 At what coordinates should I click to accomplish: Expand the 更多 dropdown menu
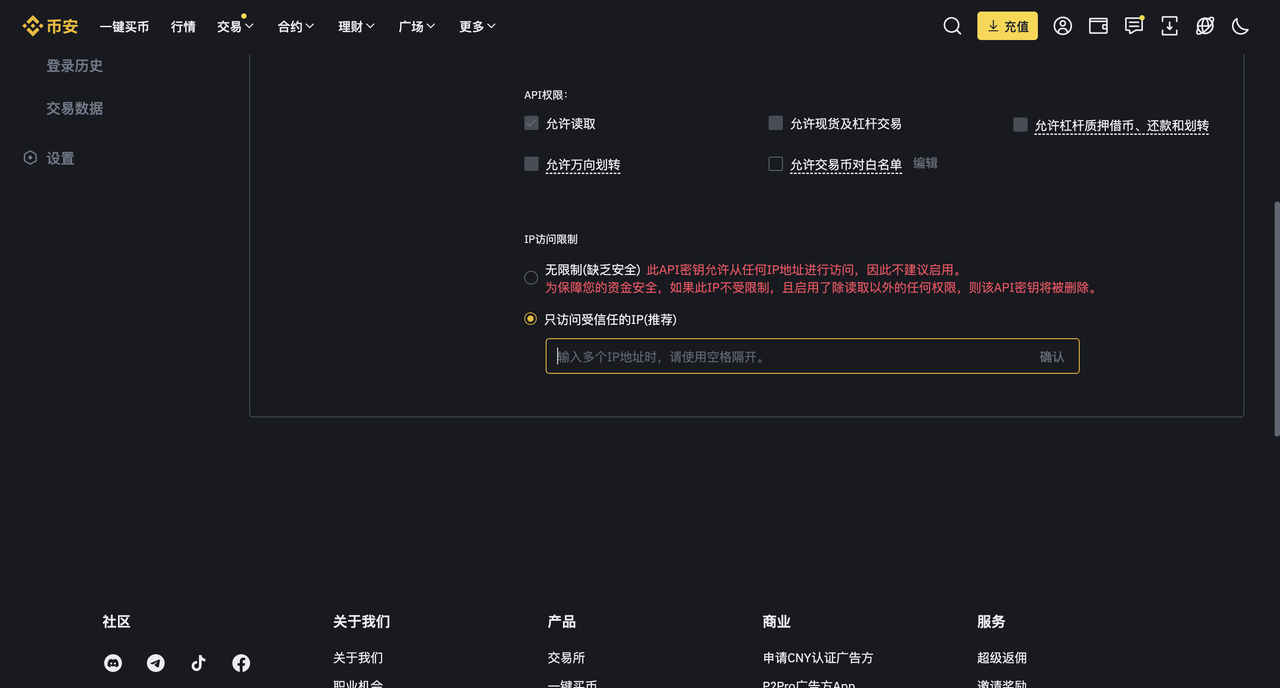coord(477,27)
